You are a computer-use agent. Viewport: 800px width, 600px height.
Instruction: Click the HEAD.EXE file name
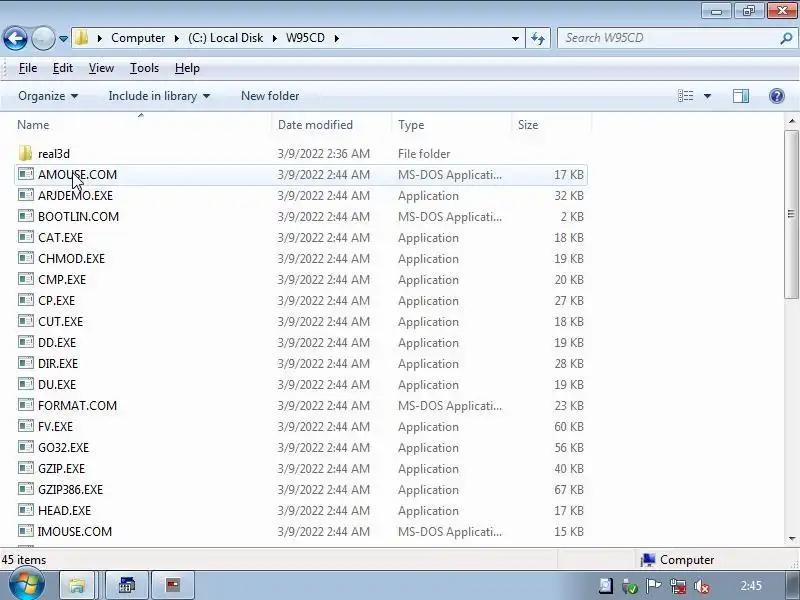click(x=64, y=510)
